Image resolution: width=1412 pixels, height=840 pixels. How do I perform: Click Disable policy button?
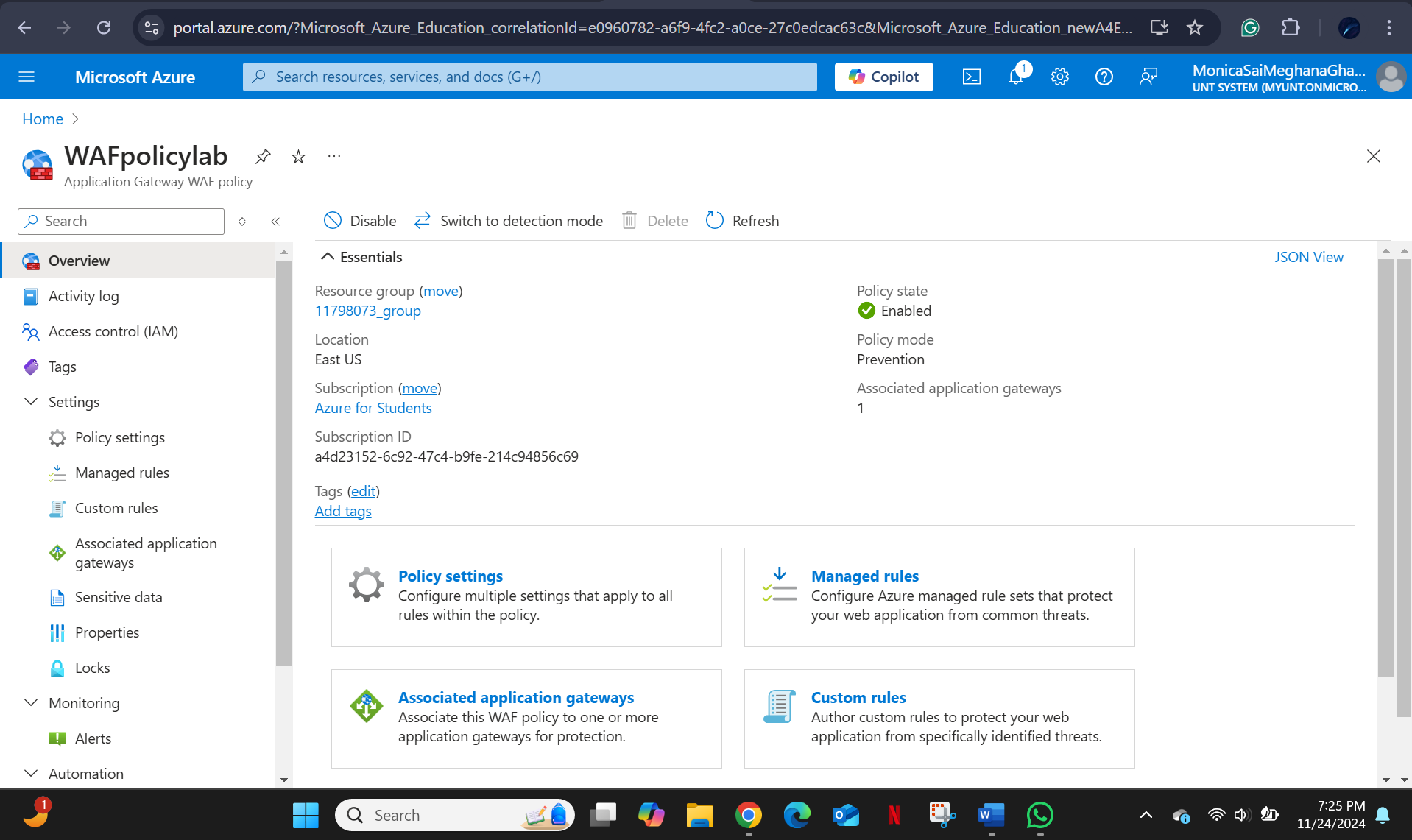point(360,221)
